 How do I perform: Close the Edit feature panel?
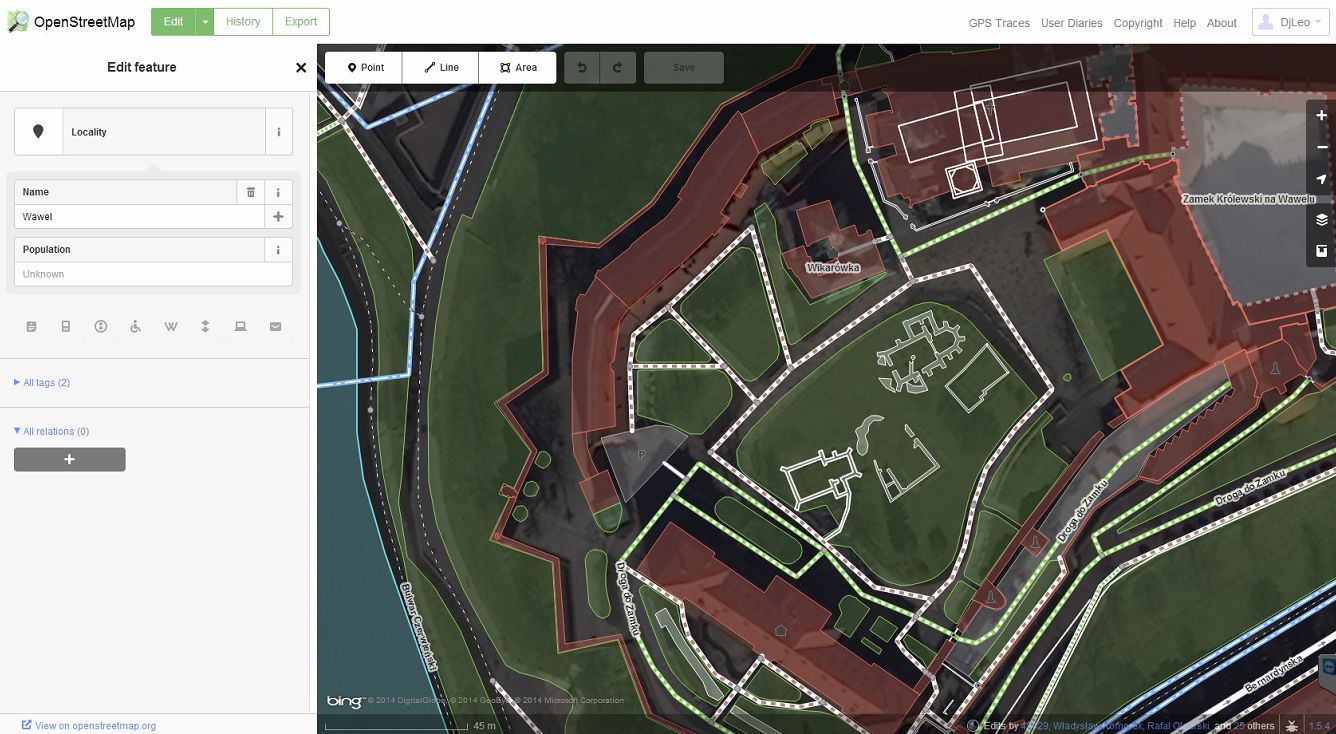click(301, 68)
